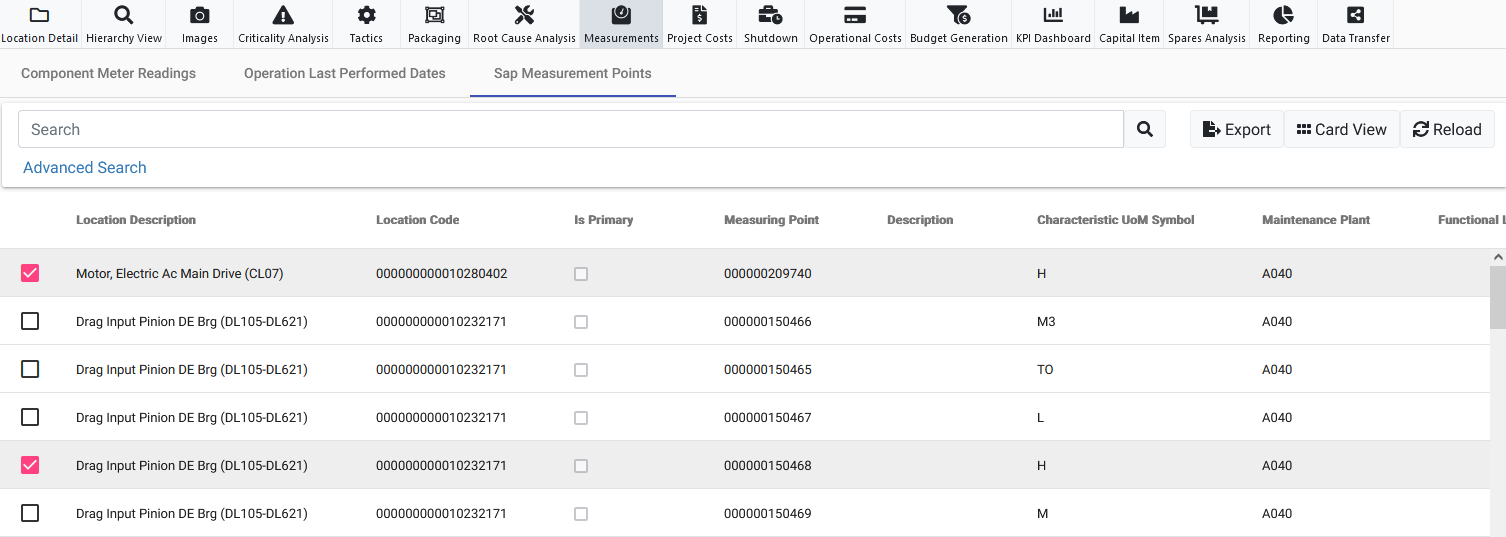Click the search magnifier button
Viewport: 1506px width, 537px height.
(1145, 129)
